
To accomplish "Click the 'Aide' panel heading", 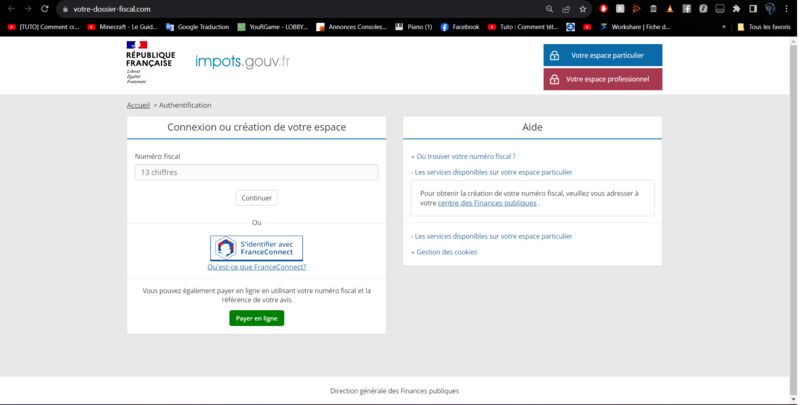I will (x=532, y=127).
